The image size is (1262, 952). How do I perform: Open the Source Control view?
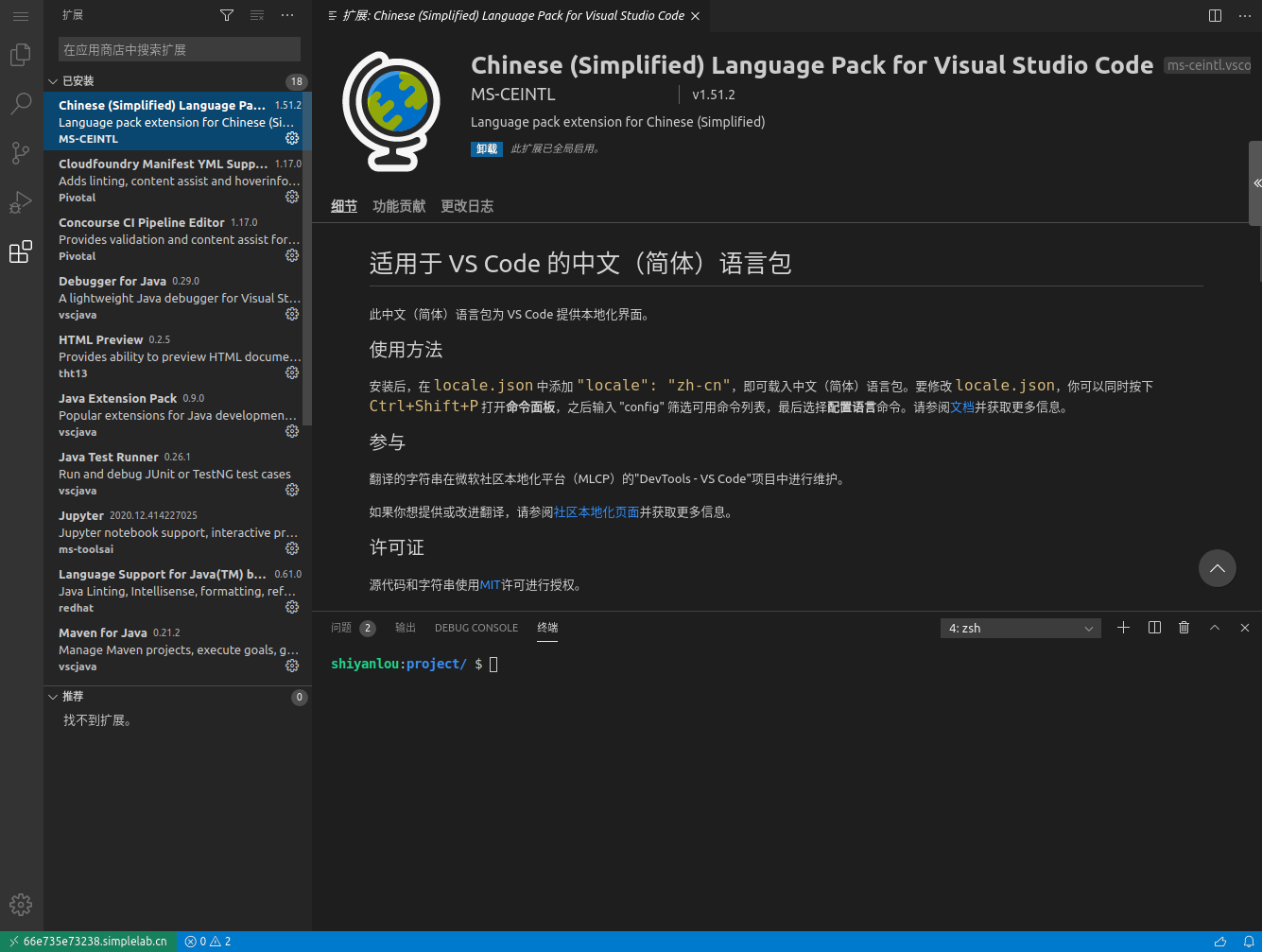(21, 153)
